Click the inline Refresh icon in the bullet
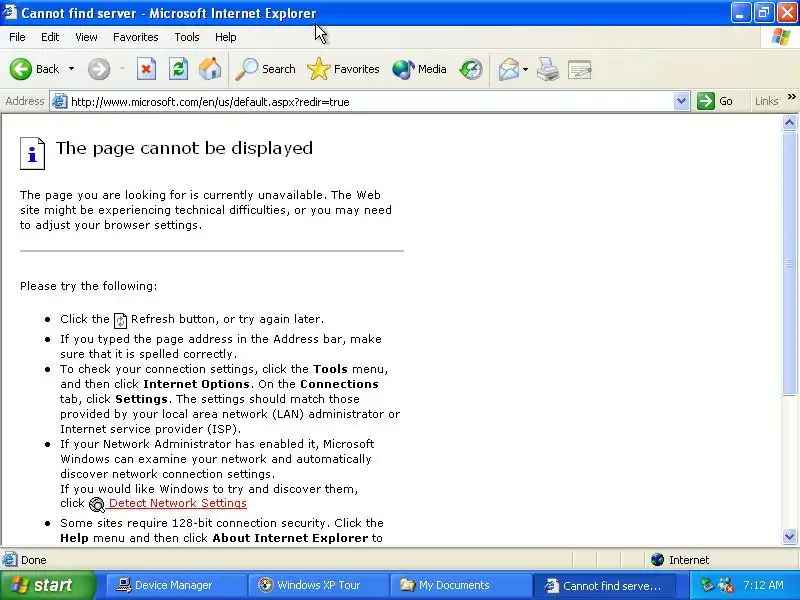 coord(120,320)
